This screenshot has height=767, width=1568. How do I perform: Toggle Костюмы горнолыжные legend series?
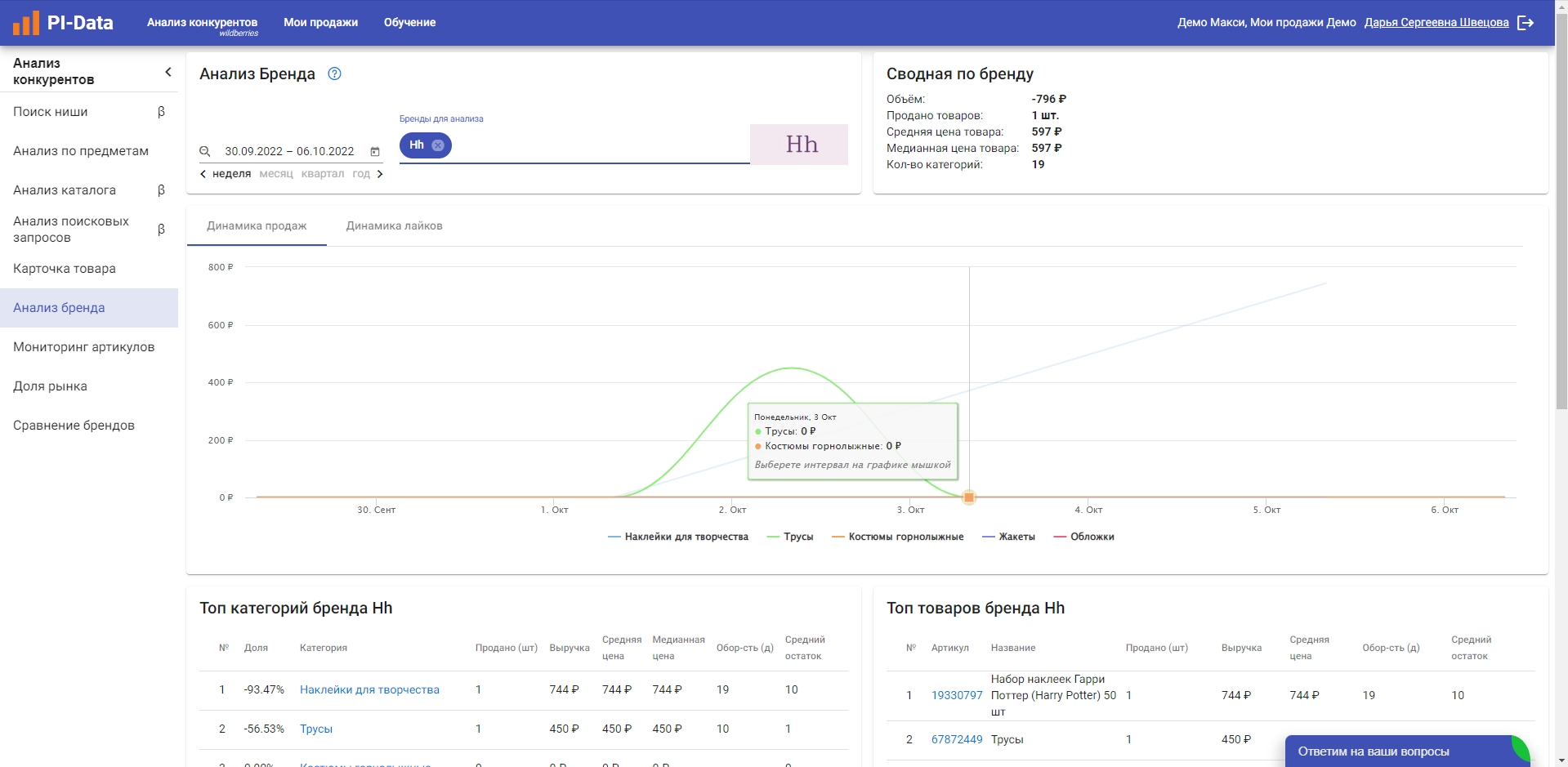898,537
